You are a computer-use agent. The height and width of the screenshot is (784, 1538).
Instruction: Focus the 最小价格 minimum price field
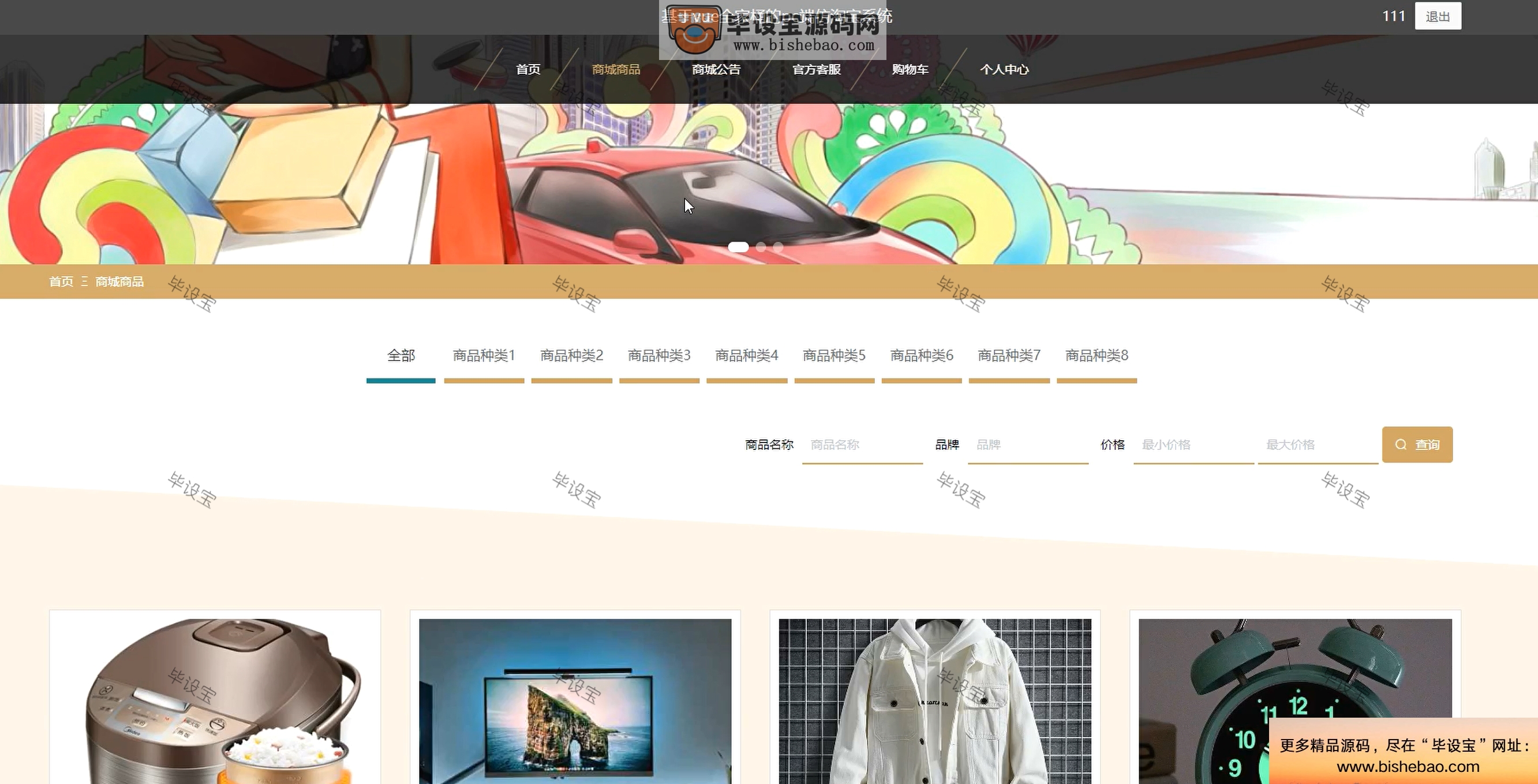(x=1193, y=445)
